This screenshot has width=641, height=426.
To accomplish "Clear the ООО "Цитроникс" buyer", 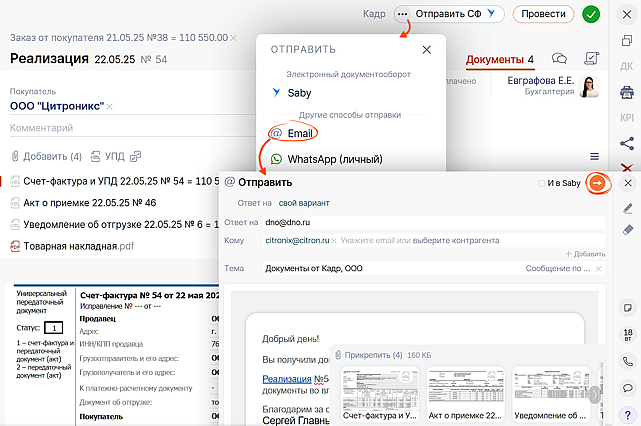I will pos(110,107).
